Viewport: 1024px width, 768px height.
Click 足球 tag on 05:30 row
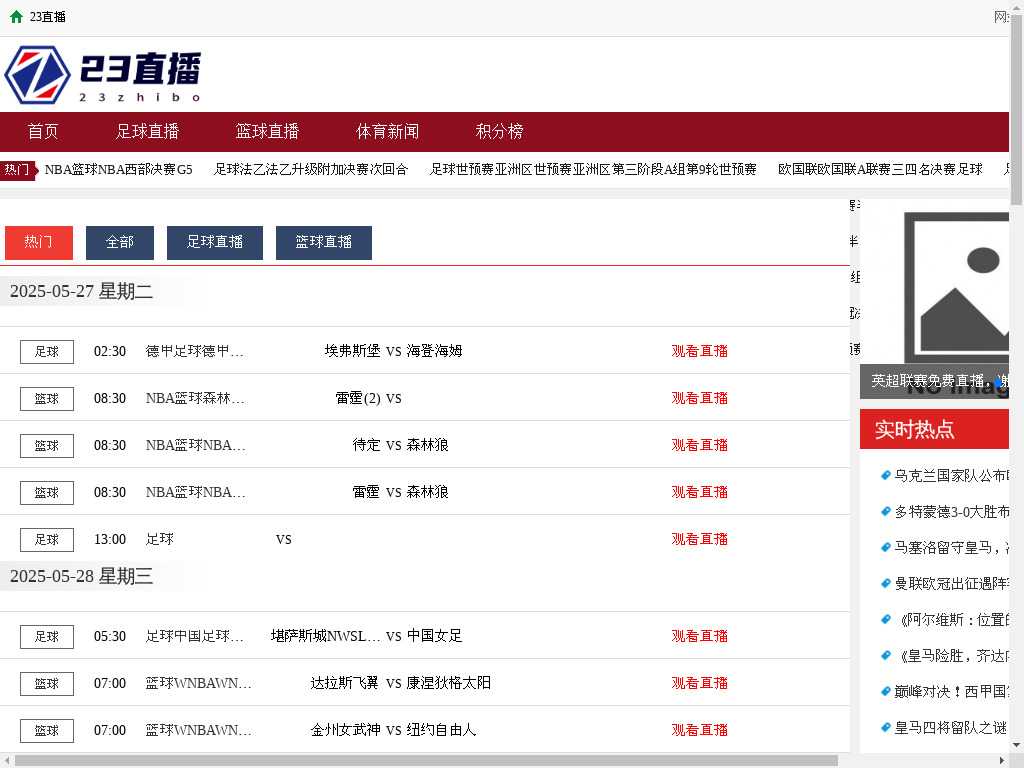point(46,636)
